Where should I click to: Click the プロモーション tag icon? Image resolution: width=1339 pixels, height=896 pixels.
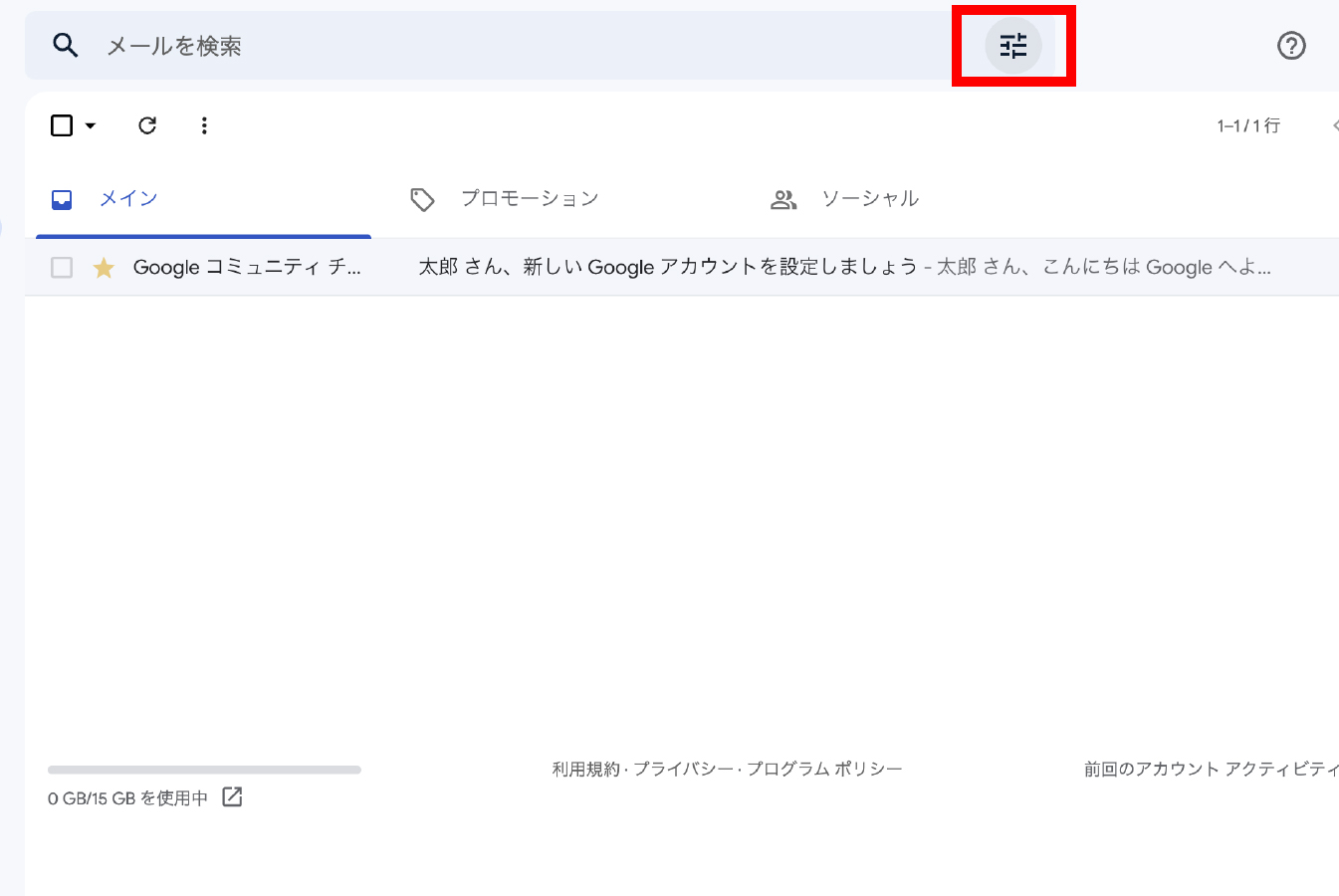(422, 200)
